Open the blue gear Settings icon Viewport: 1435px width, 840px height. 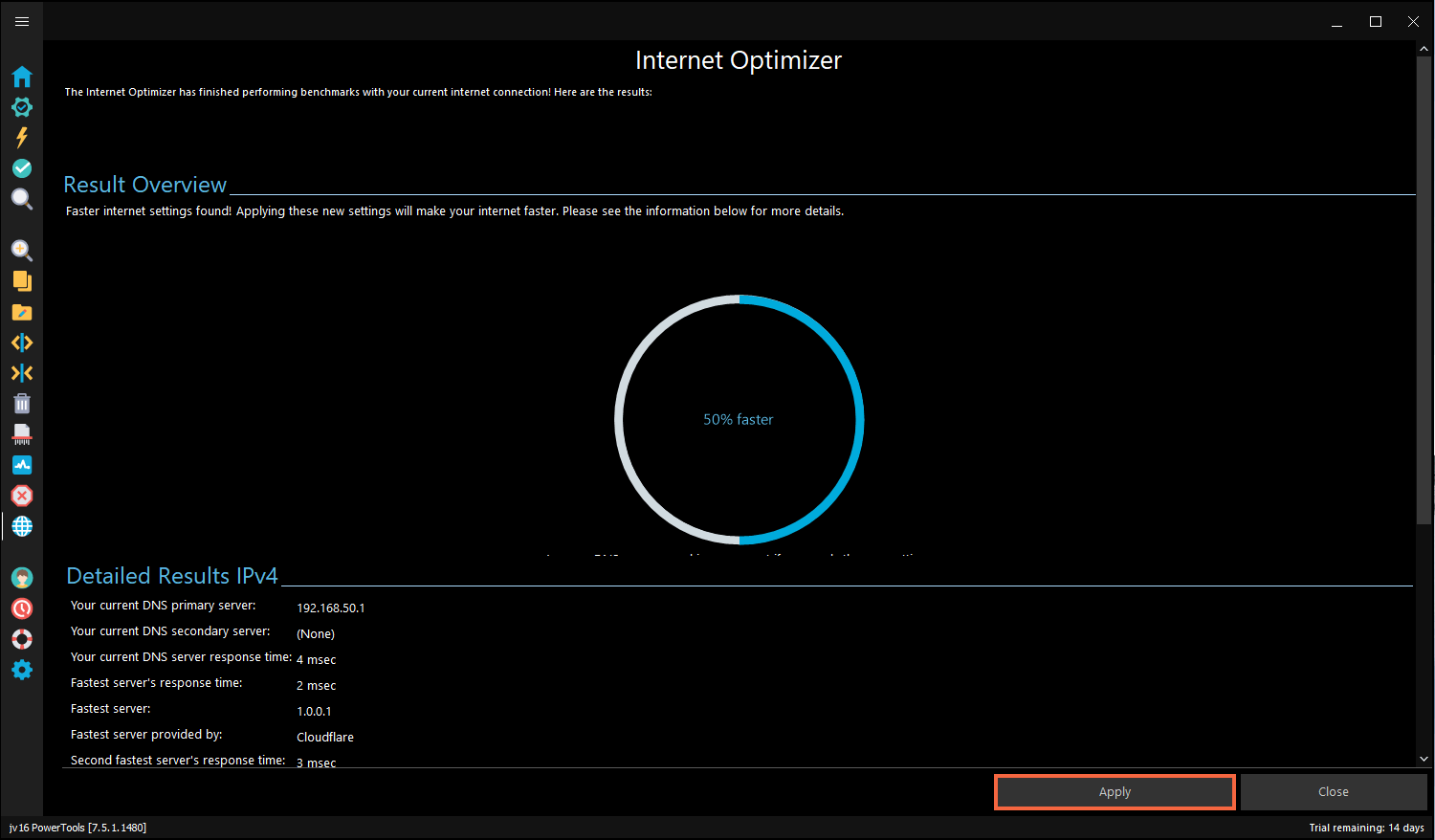[22, 670]
